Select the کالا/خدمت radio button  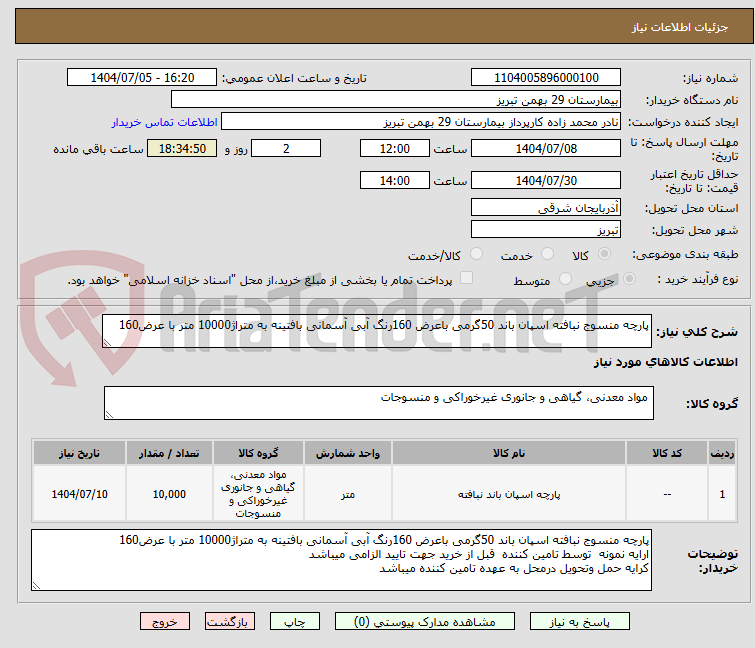[x=476, y=254]
